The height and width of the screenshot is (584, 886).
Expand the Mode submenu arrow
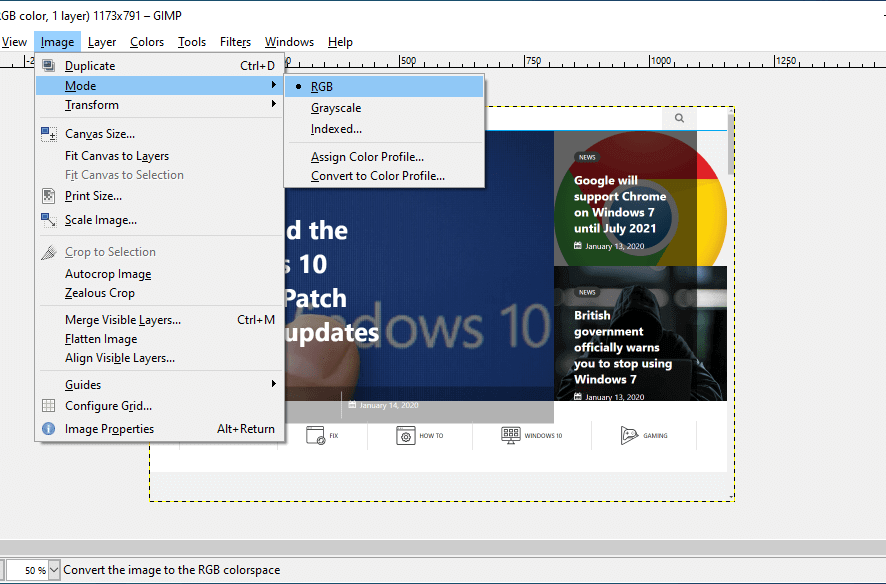273,85
